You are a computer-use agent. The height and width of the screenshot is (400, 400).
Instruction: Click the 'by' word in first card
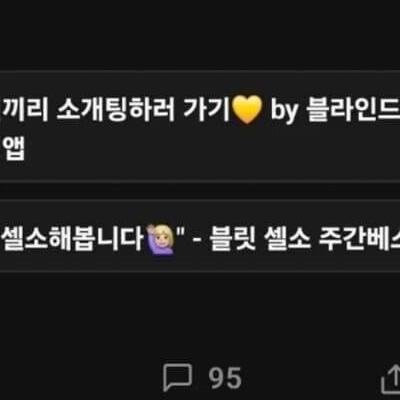(x=284, y=112)
